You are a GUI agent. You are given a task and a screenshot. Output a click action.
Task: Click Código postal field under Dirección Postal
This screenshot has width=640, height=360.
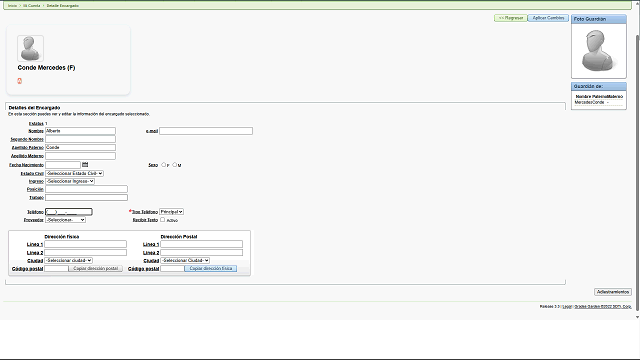172,269
